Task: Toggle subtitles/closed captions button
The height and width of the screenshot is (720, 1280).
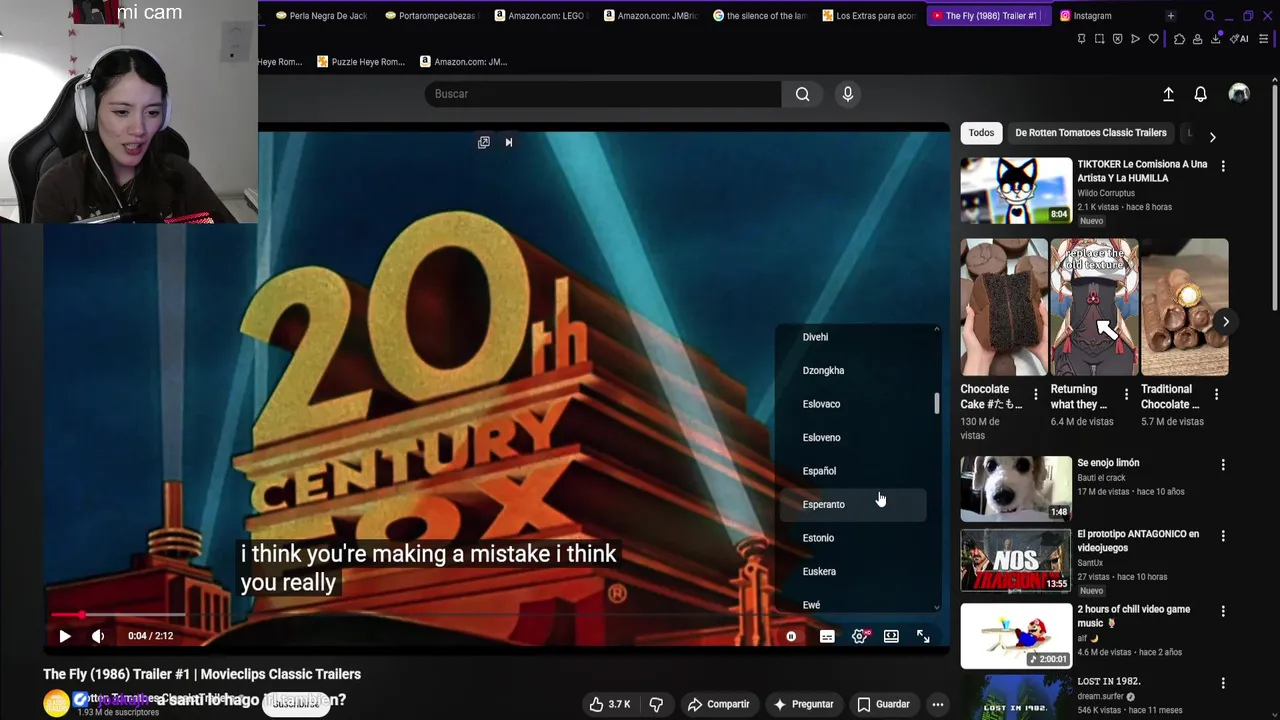Action: click(x=827, y=636)
